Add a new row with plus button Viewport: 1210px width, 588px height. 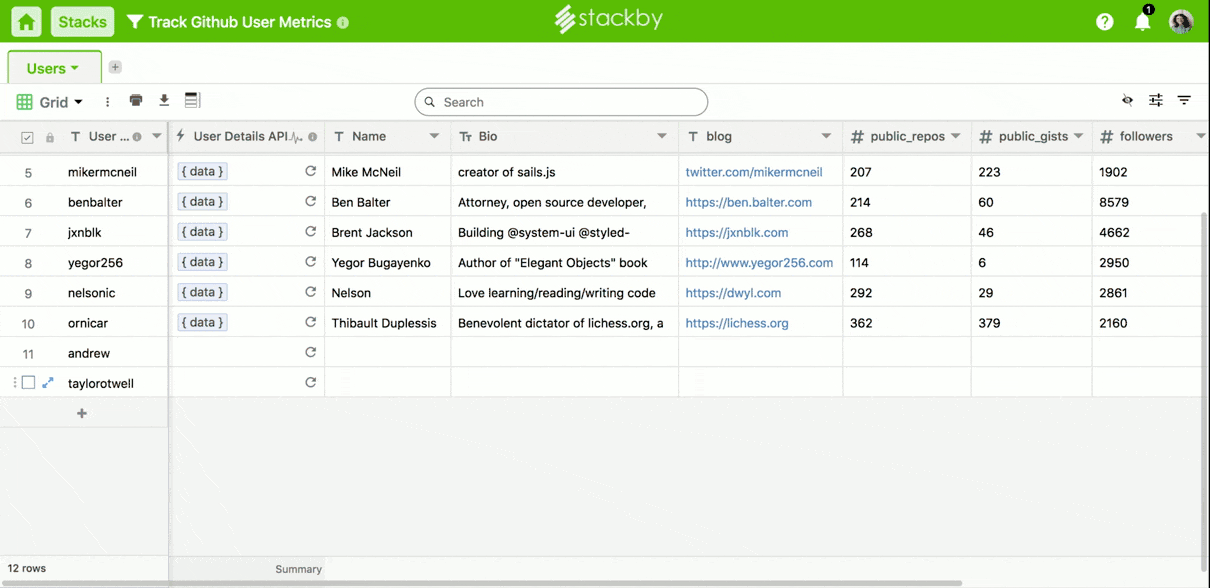82,413
